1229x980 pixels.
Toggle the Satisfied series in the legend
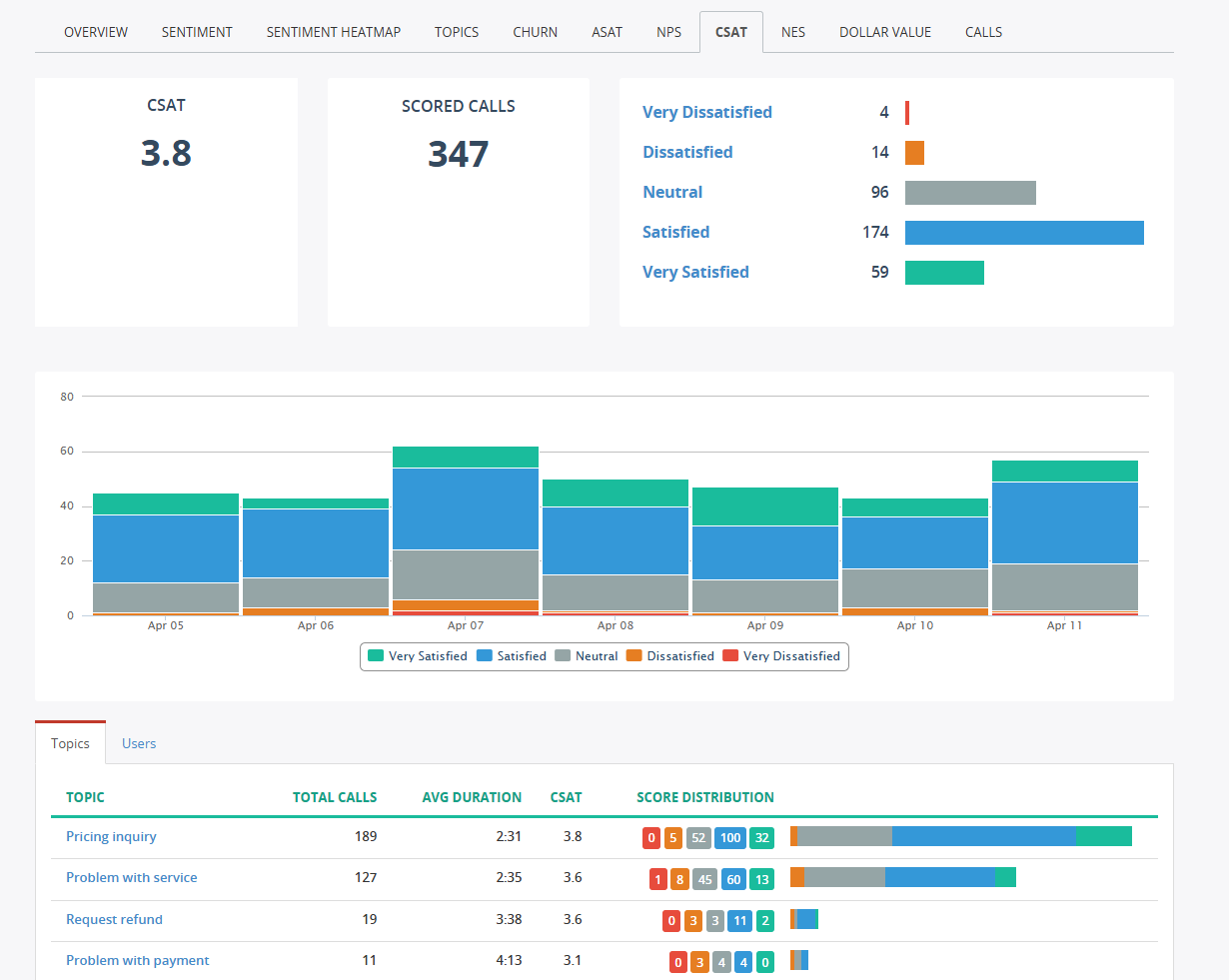click(519, 656)
